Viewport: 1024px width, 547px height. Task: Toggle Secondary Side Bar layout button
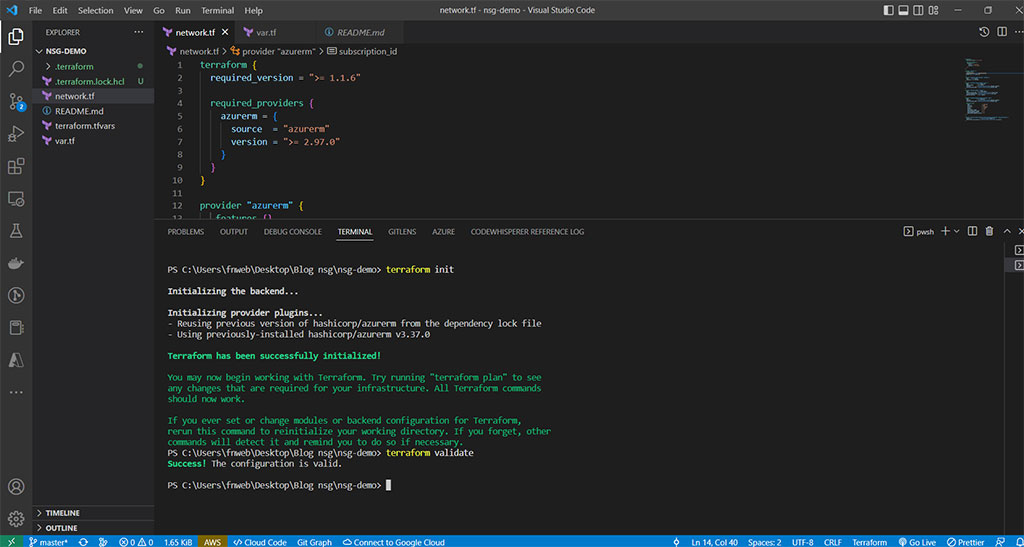coord(919,10)
